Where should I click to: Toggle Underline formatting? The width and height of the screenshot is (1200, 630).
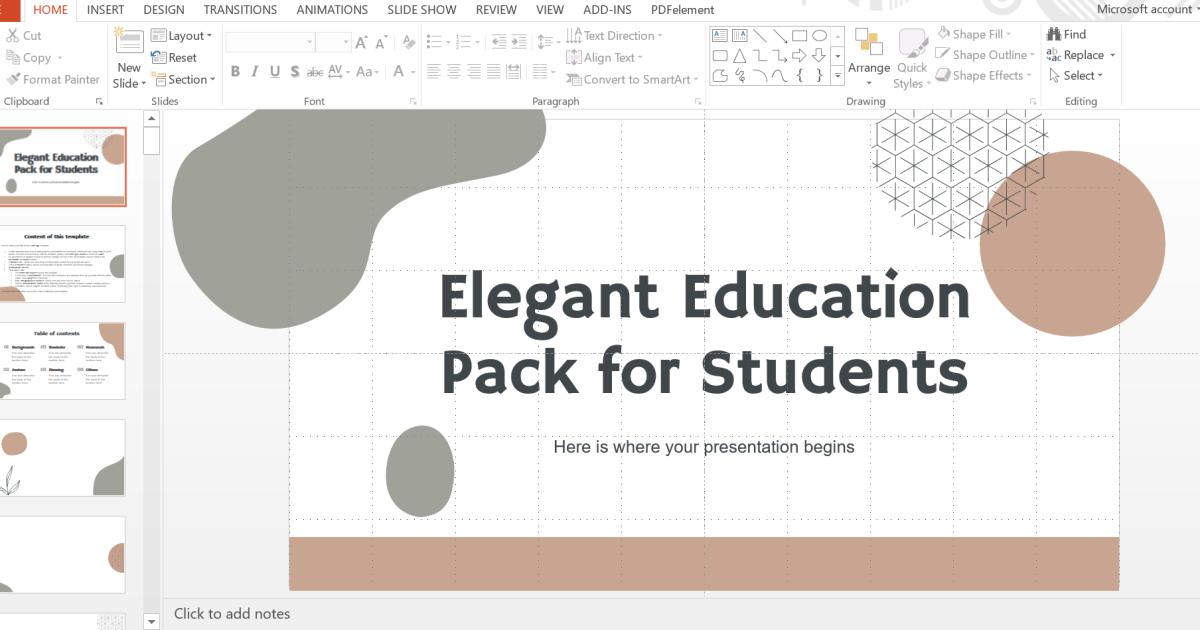275,72
